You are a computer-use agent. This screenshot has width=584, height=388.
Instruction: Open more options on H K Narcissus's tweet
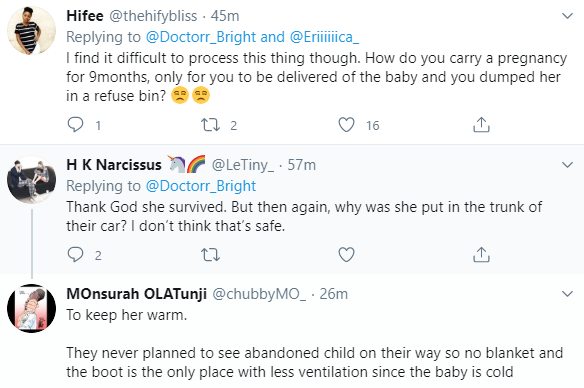[567, 165]
